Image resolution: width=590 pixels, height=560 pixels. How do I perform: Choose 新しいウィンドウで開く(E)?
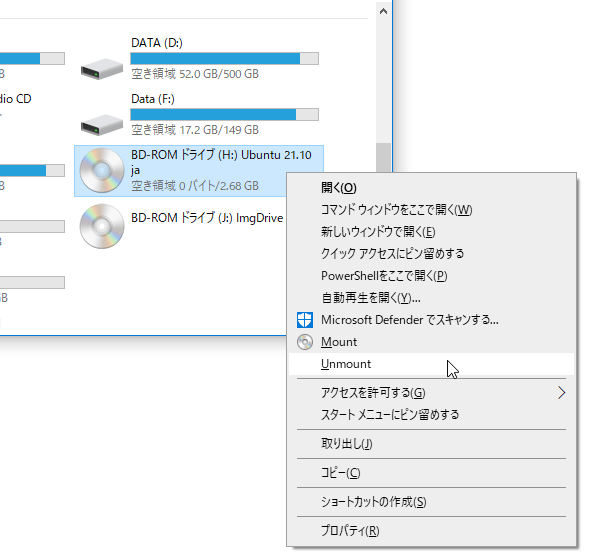(431, 231)
